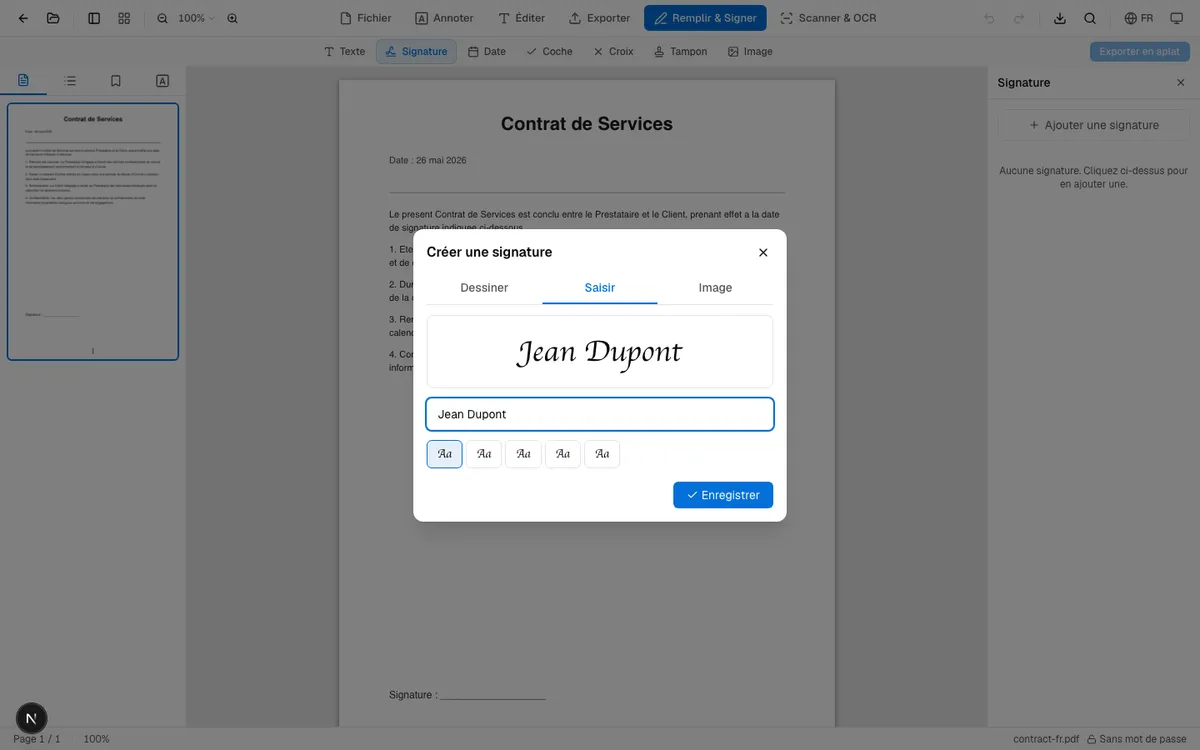Click the Page 1 / 1 indicator

[37, 739]
